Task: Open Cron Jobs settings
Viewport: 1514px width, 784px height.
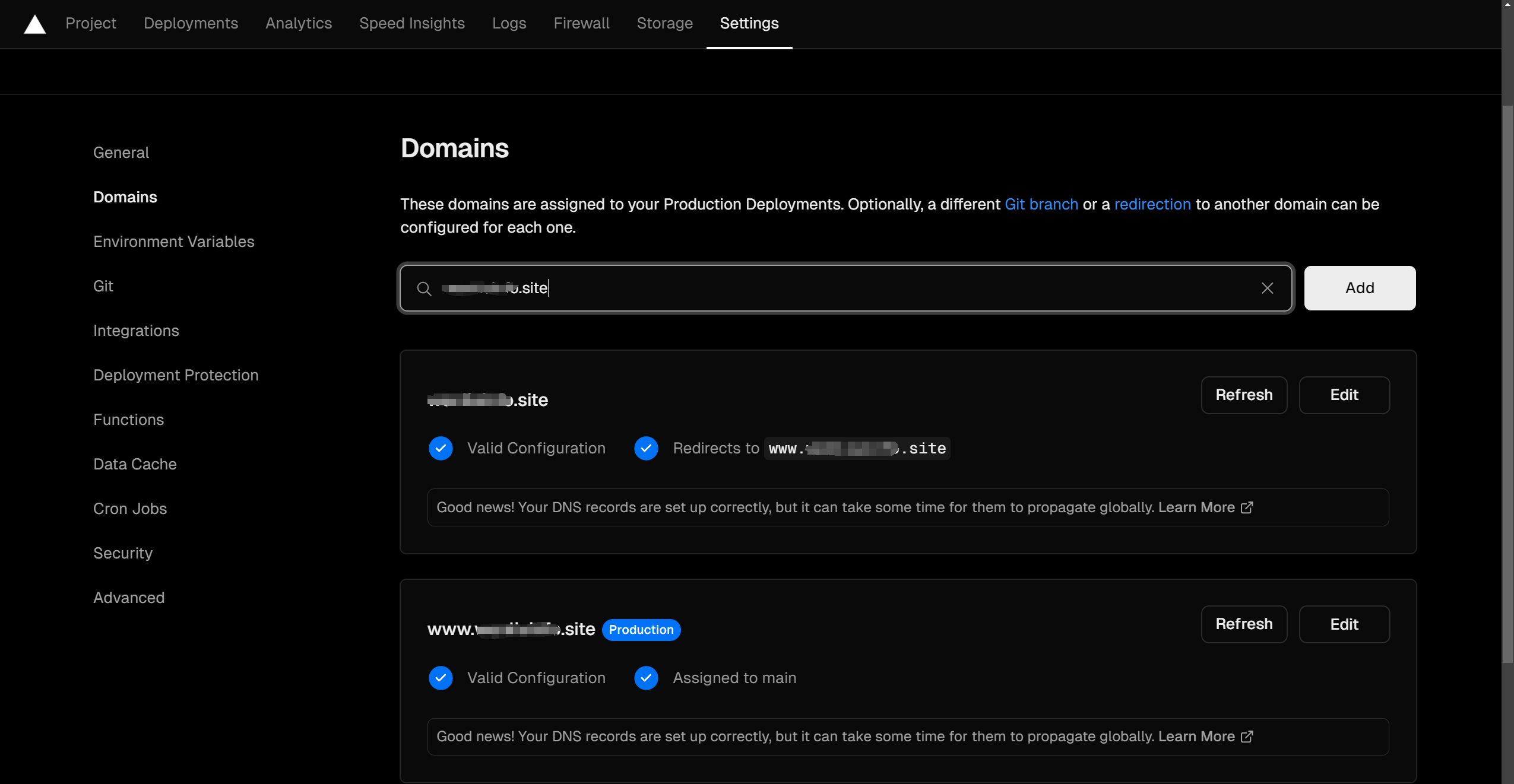Action: click(x=130, y=509)
